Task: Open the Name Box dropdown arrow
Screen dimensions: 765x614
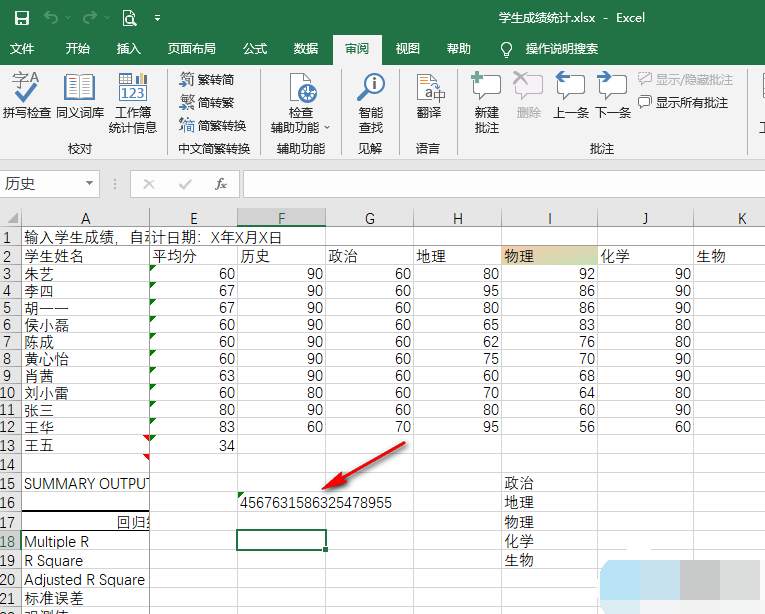Action: click(x=90, y=184)
